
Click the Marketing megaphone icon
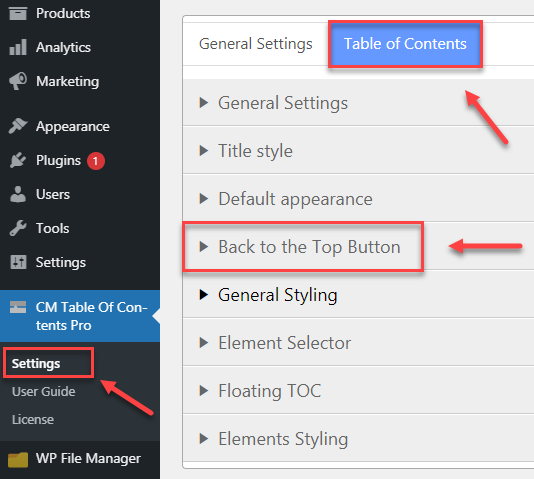pos(18,81)
